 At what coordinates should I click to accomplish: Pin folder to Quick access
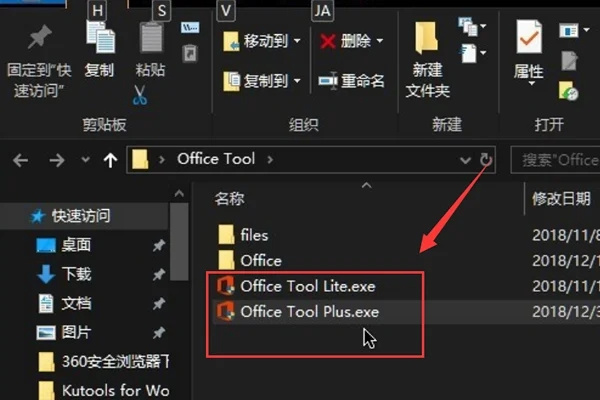point(39,60)
